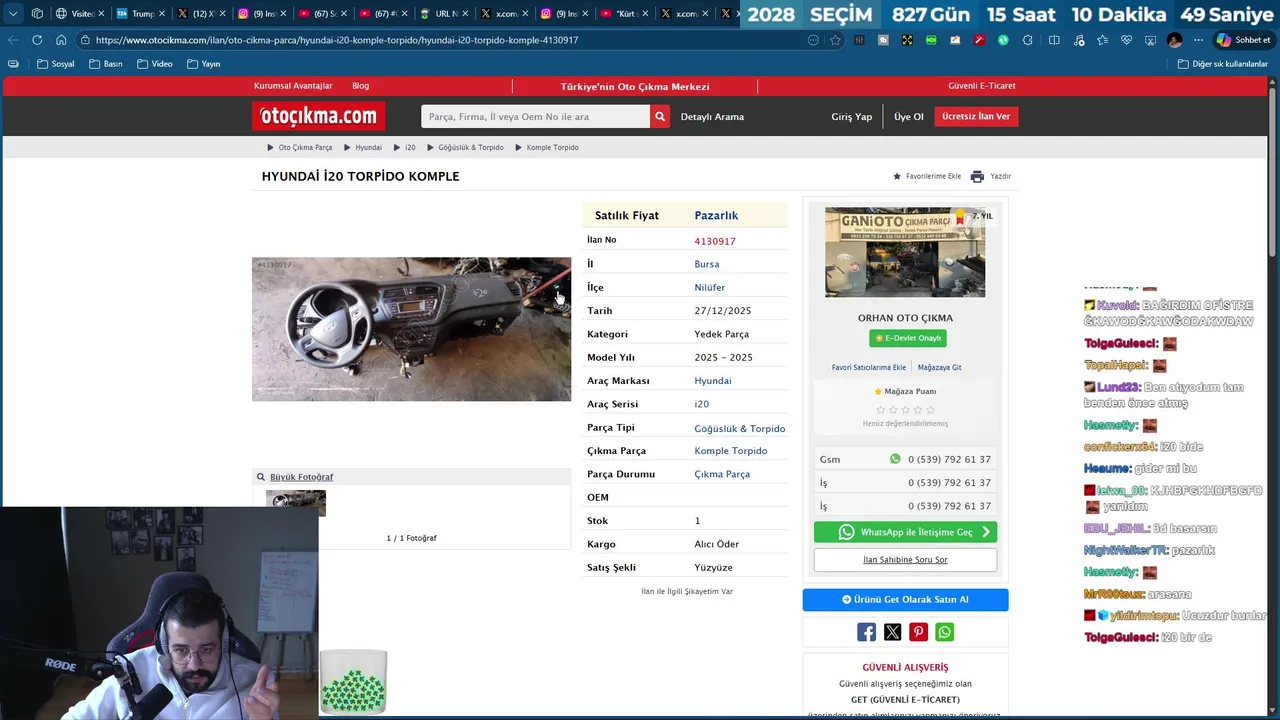Open Diğer sık kullanılanlar folder

tap(1222, 64)
